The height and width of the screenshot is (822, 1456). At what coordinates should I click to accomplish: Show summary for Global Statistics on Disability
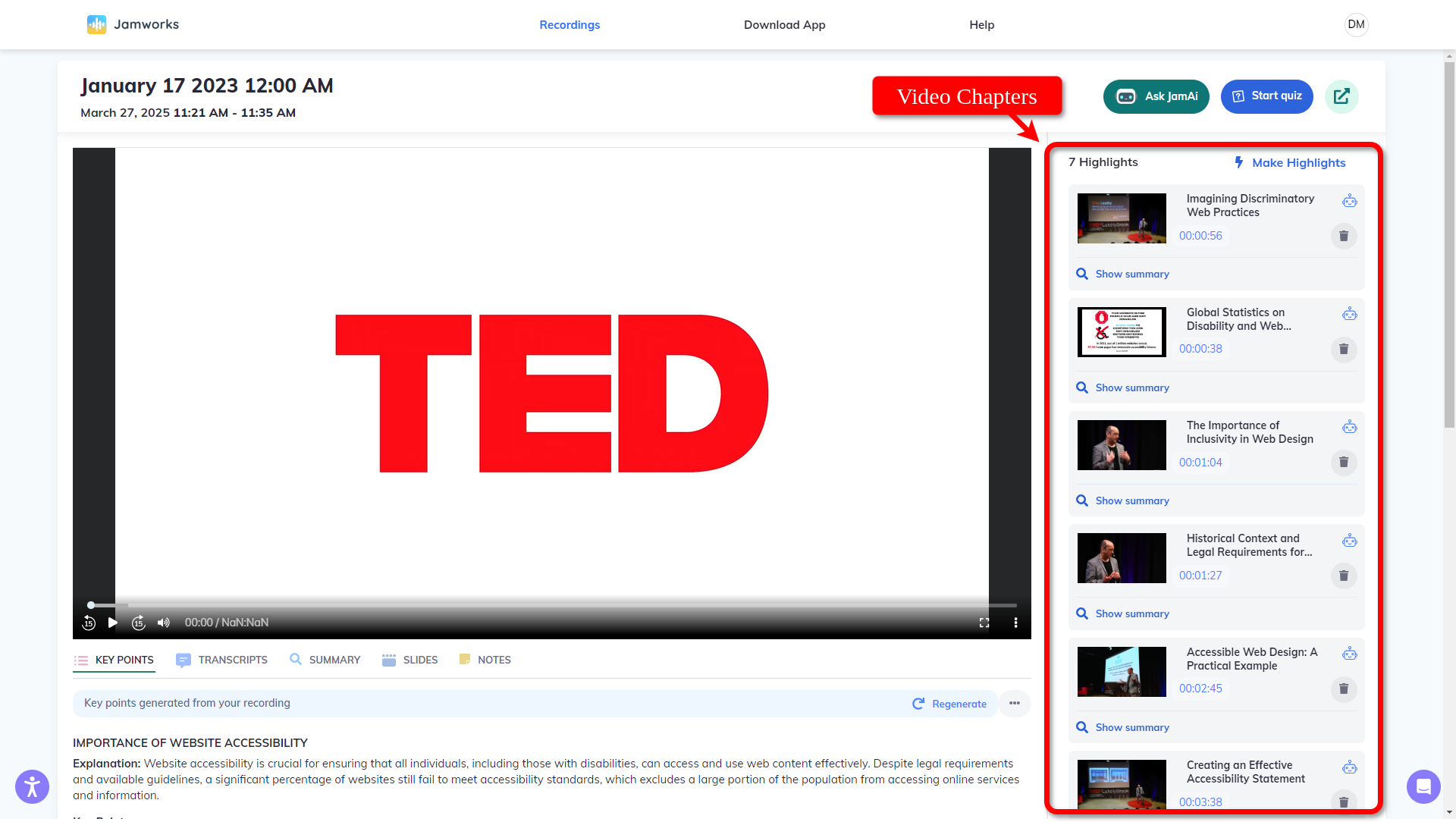(x=1122, y=387)
